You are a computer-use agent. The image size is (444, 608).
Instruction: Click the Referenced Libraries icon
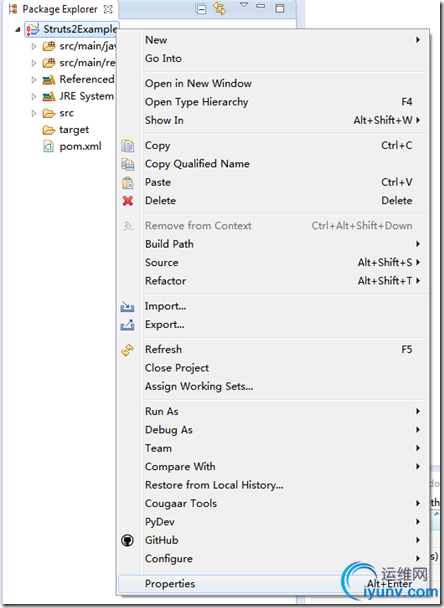[49, 80]
